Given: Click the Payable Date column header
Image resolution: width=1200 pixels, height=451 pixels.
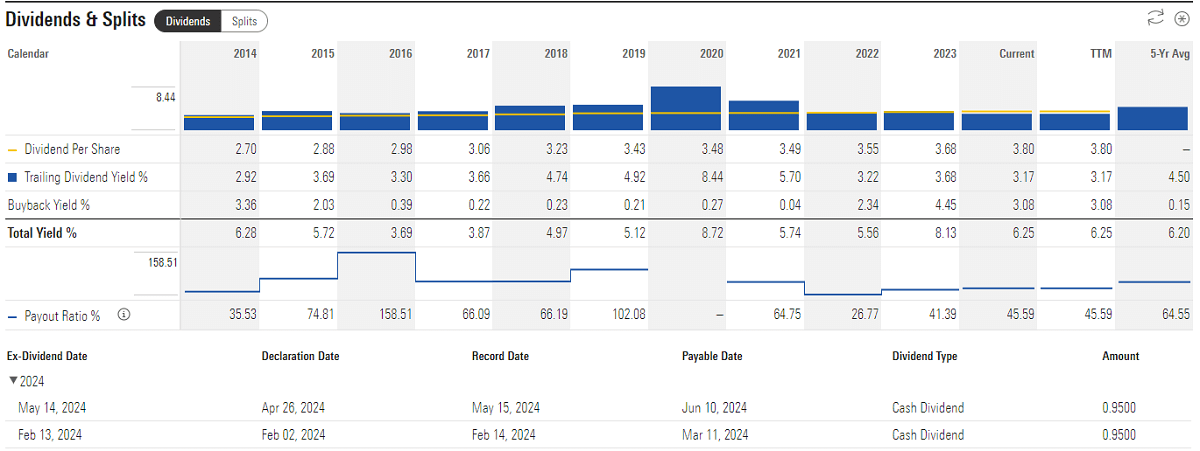Looking at the screenshot, I should point(712,356).
